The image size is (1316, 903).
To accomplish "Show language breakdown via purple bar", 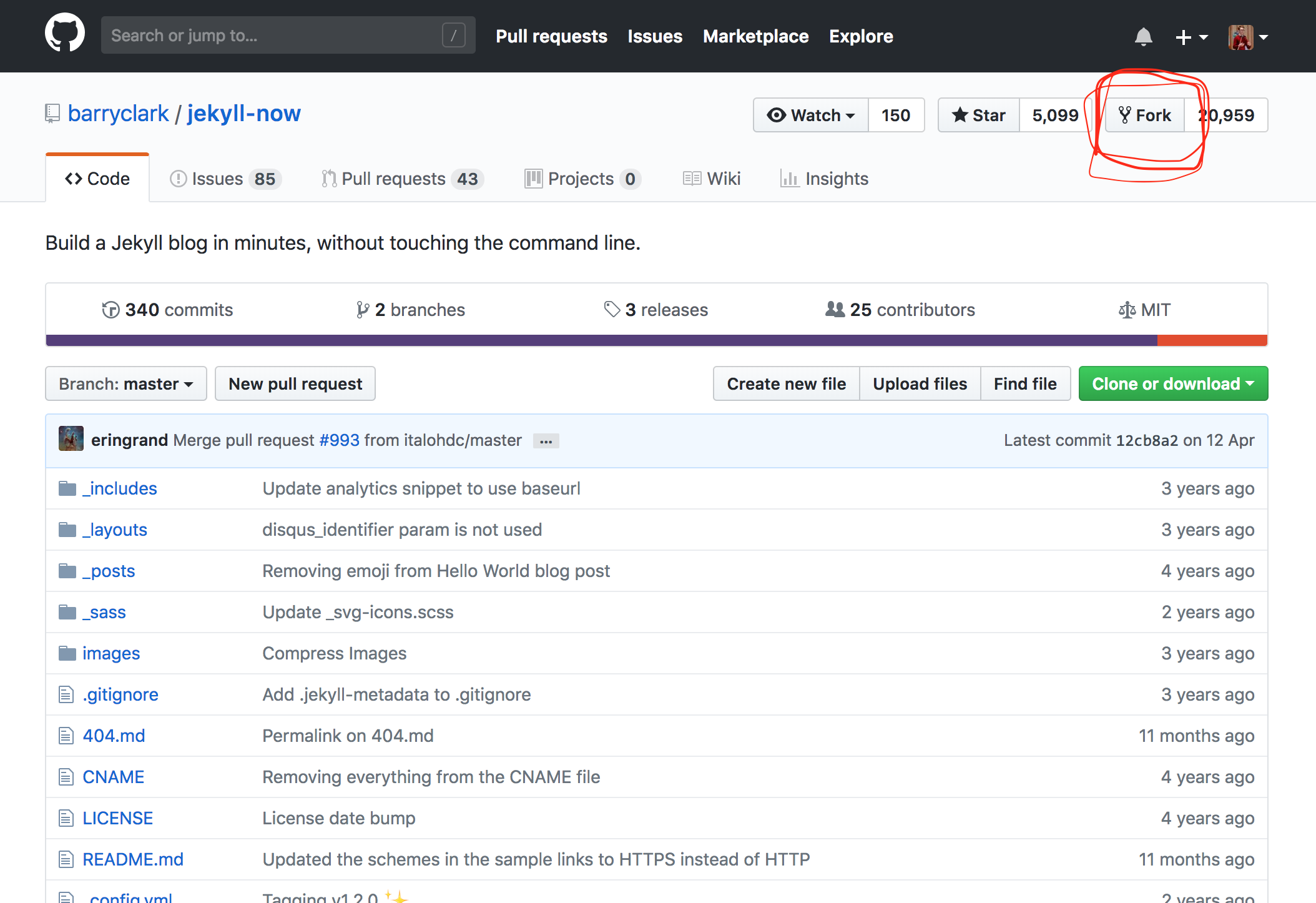I will (601, 340).
